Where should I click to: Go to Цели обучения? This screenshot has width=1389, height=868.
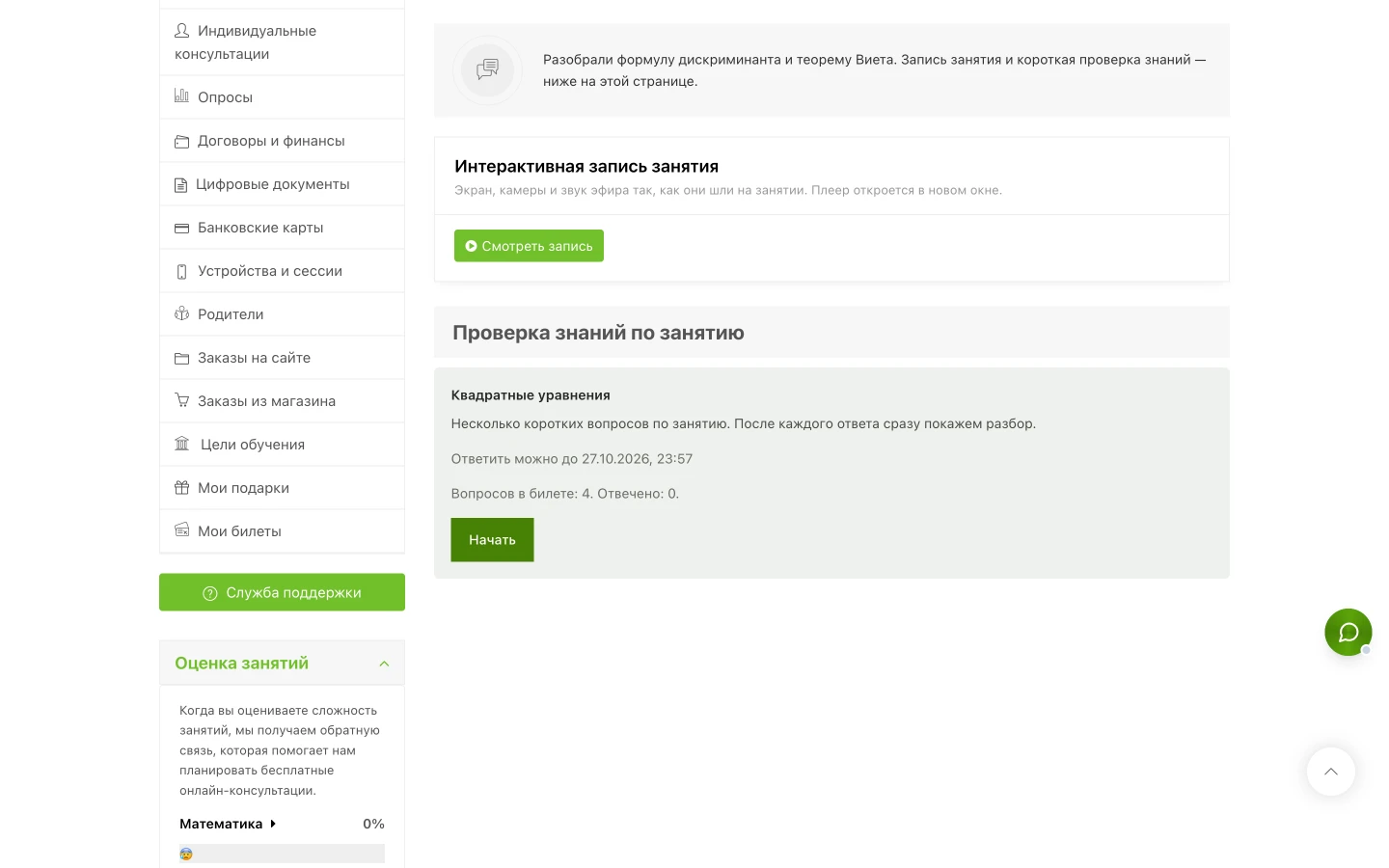[x=282, y=445]
